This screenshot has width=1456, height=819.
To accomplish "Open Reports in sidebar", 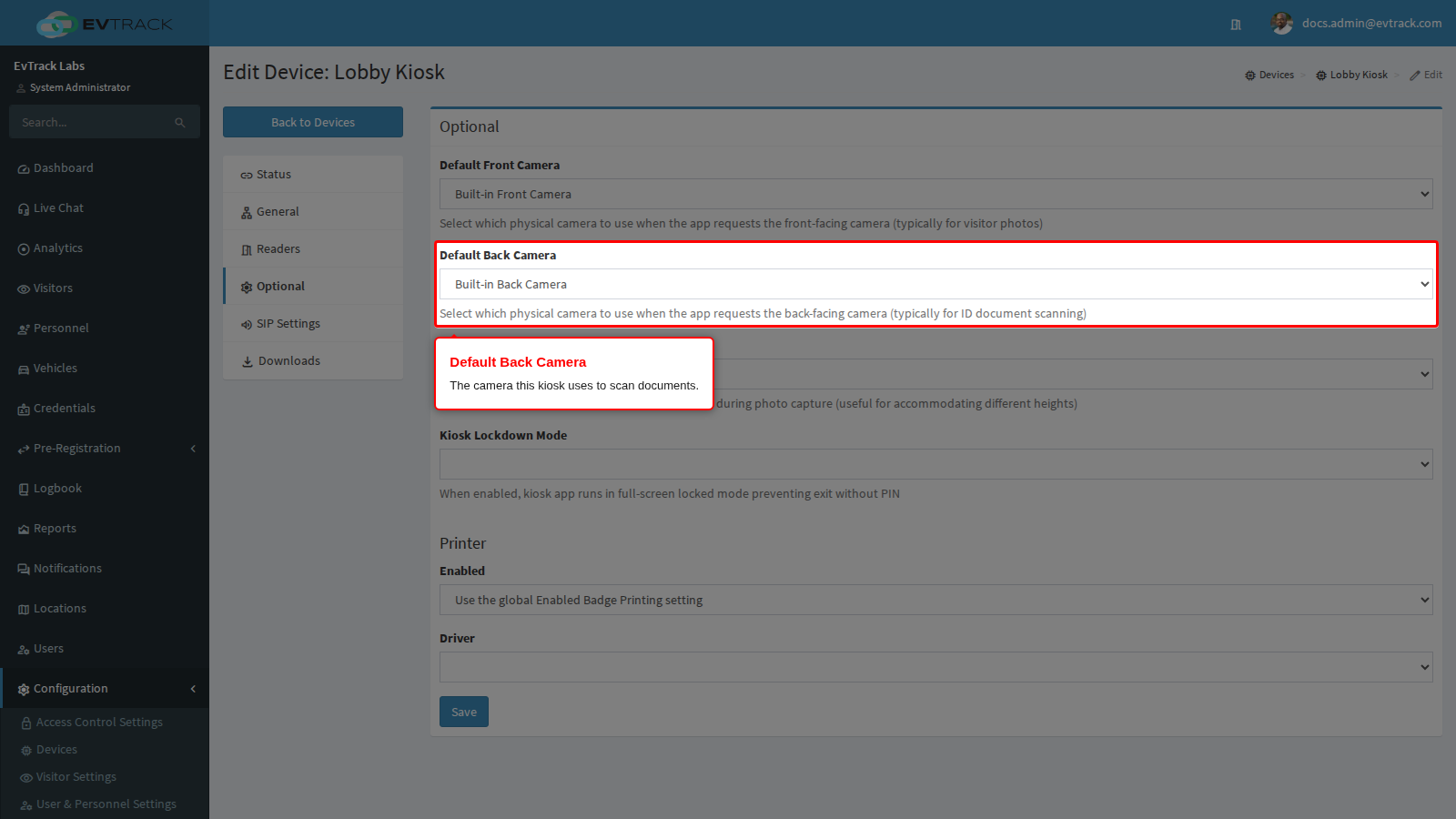I will [x=105, y=529].
